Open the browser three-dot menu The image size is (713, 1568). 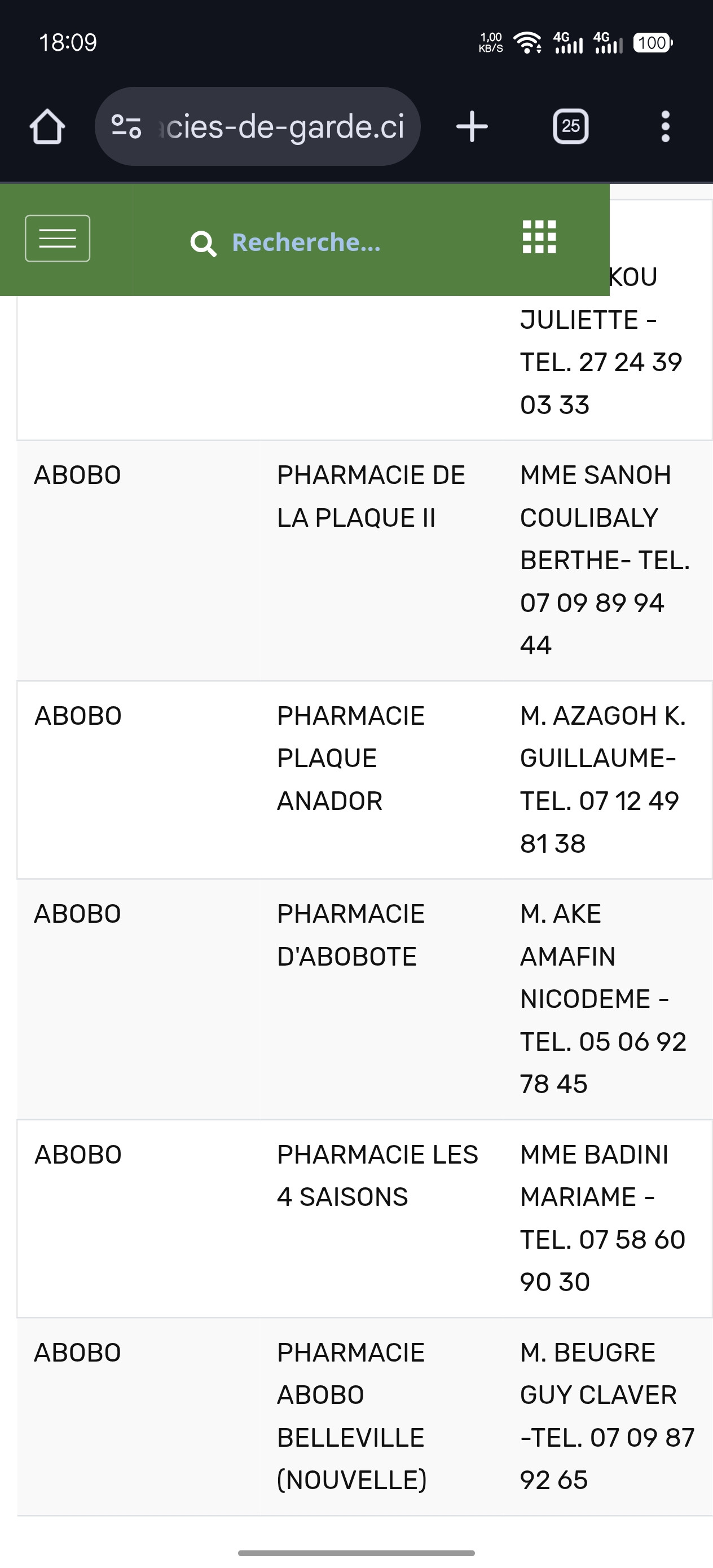(x=666, y=126)
